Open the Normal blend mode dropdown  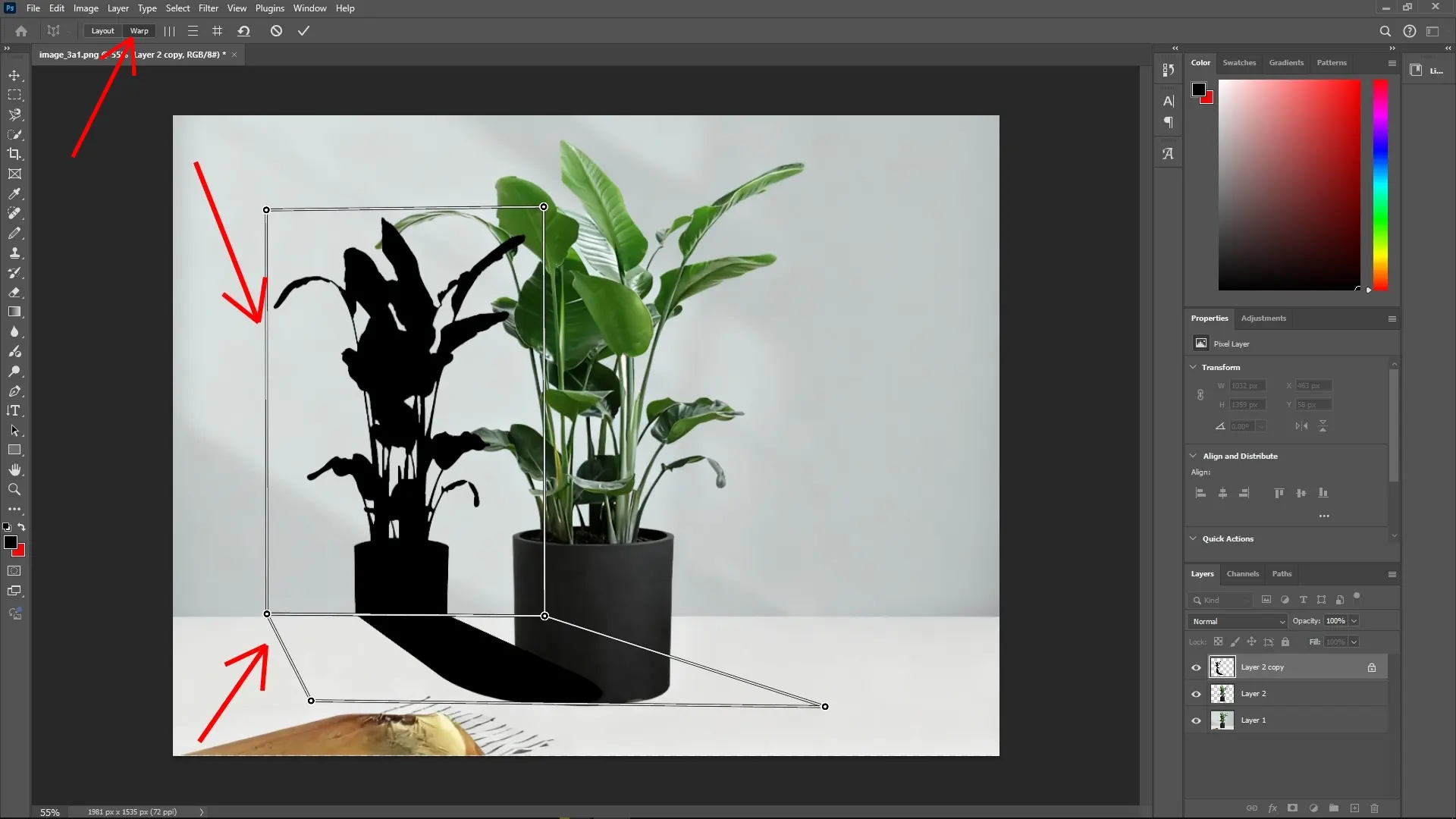click(x=1236, y=621)
